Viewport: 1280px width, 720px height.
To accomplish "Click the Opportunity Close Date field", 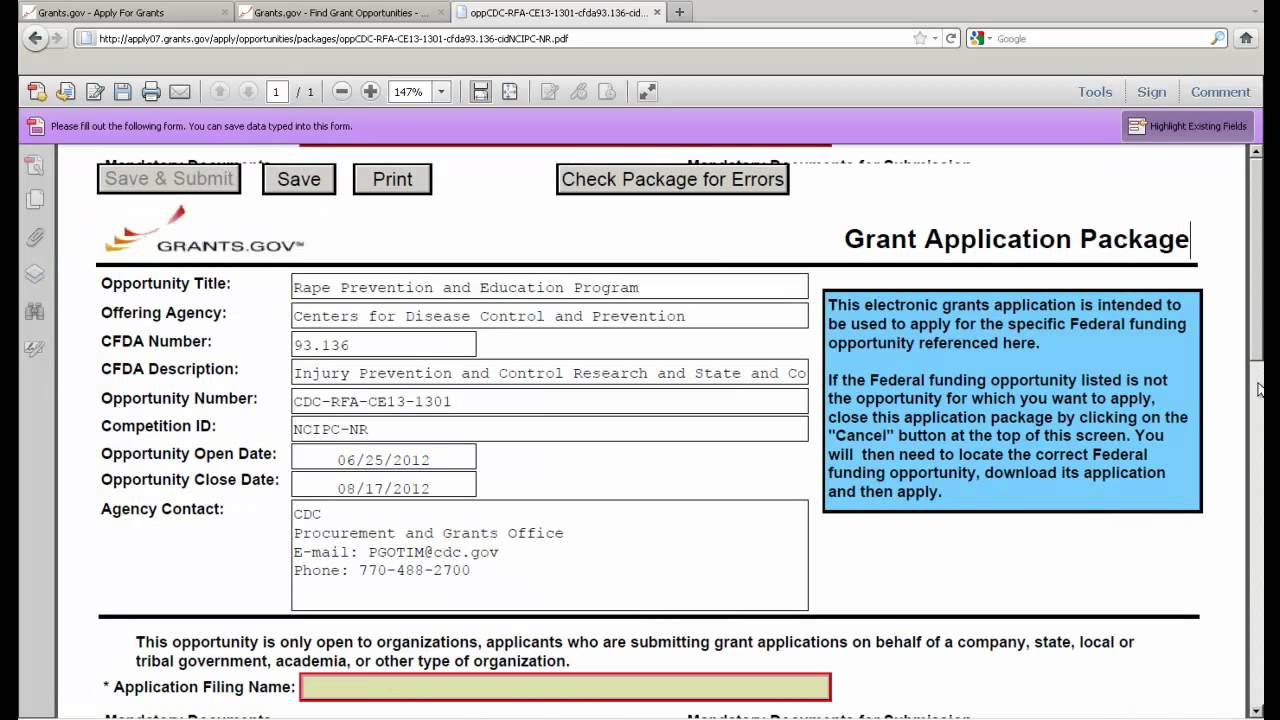I will (384, 485).
